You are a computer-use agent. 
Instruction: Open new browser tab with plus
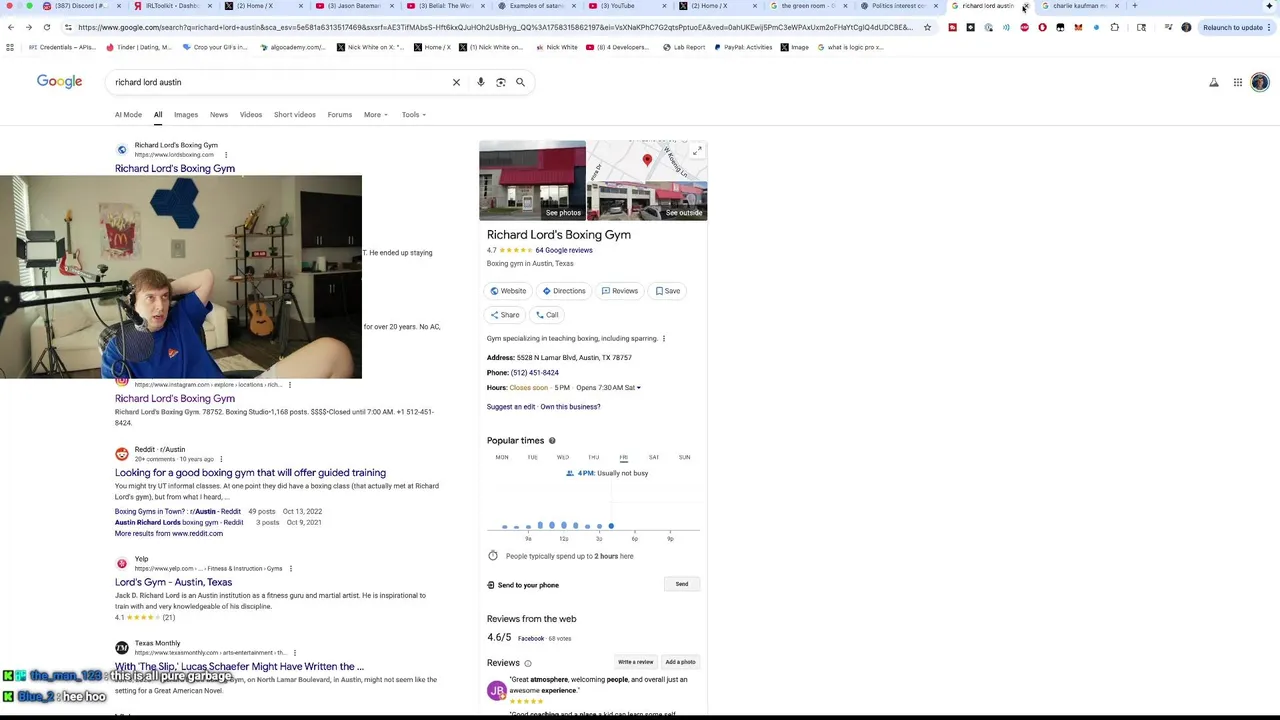tap(1134, 6)
